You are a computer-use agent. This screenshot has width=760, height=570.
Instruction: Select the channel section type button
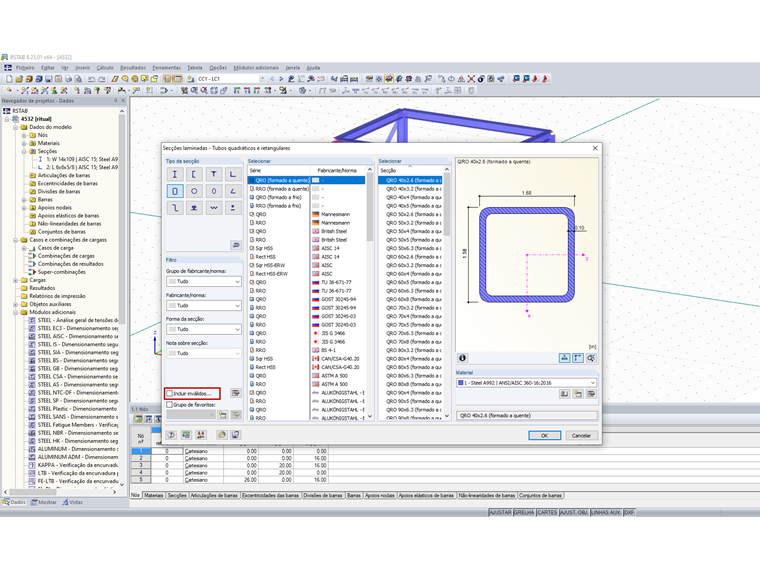194,174
